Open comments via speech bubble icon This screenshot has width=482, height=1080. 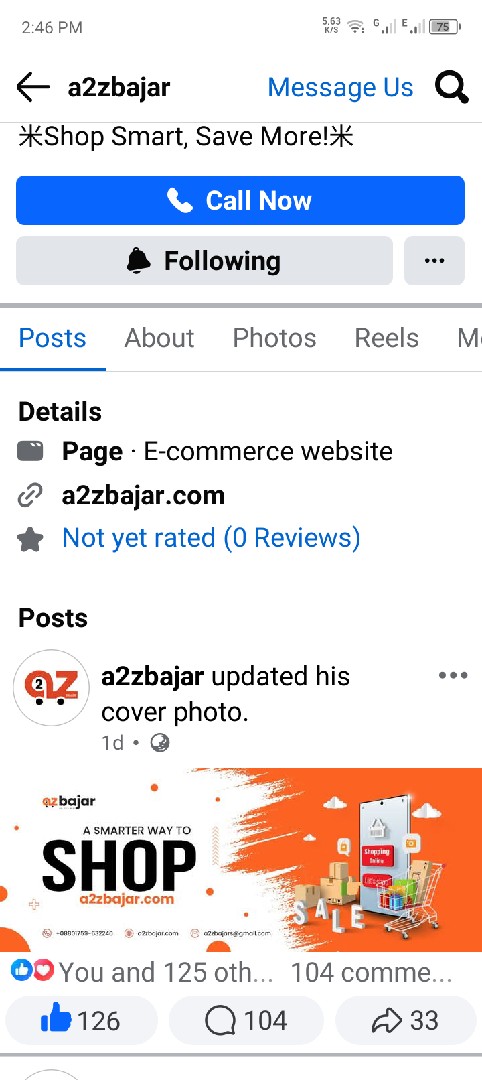[x=220, y=1021]
